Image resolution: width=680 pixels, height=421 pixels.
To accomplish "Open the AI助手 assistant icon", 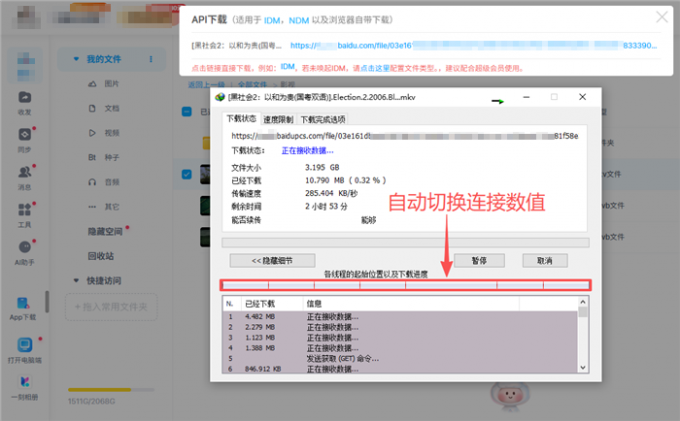I will pos(24,247).
